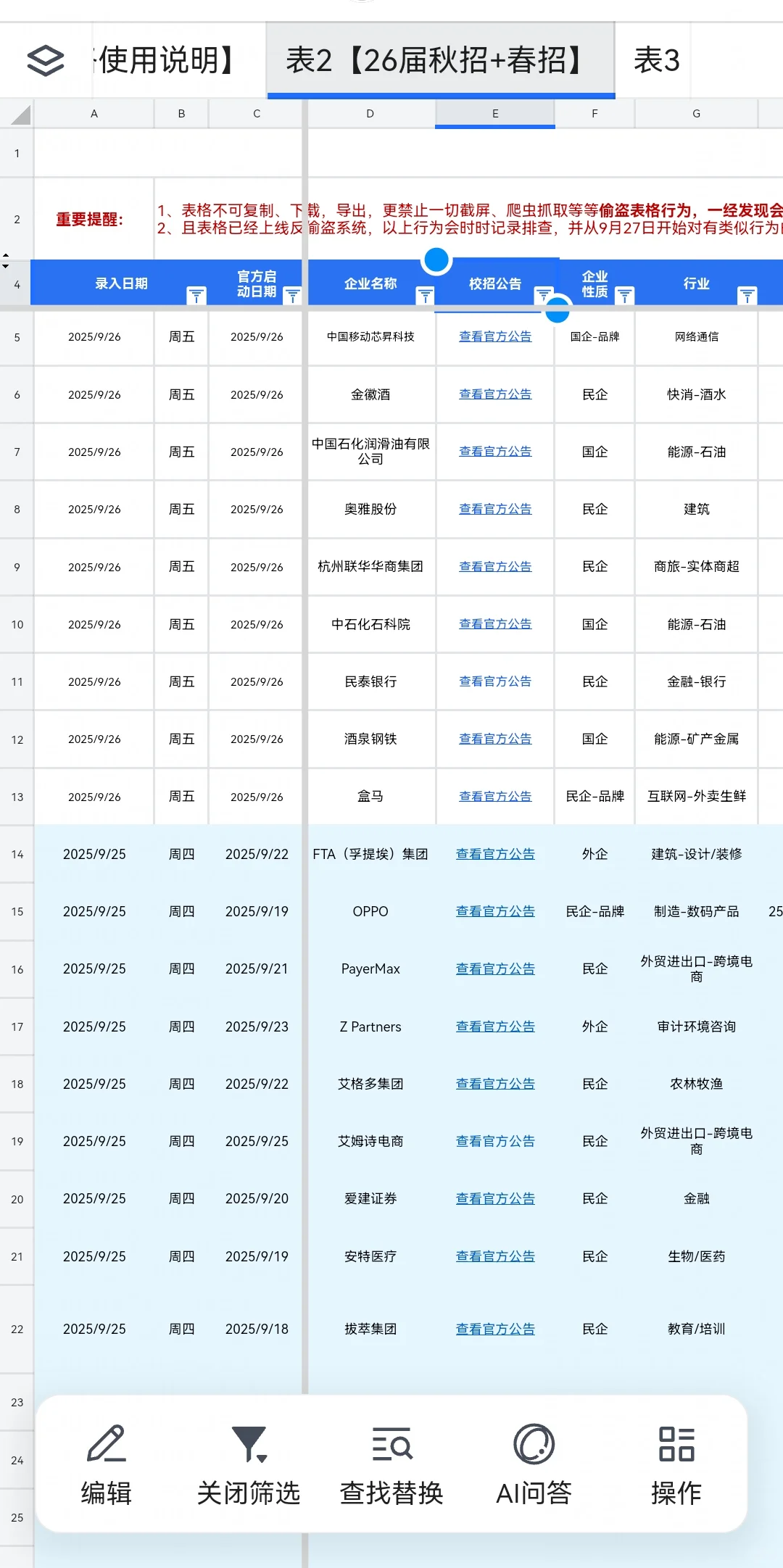Screen dimensions: 783x1568
Task: Open the 操作 grid icon
Action: (x=676, y=1443)
